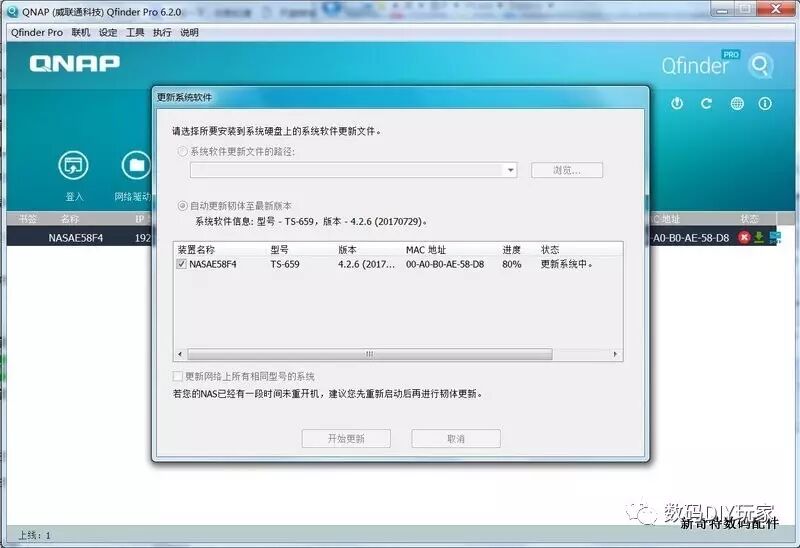800x548 pixels.
Task: Open the 执行 menu
Action: [162, 33]
